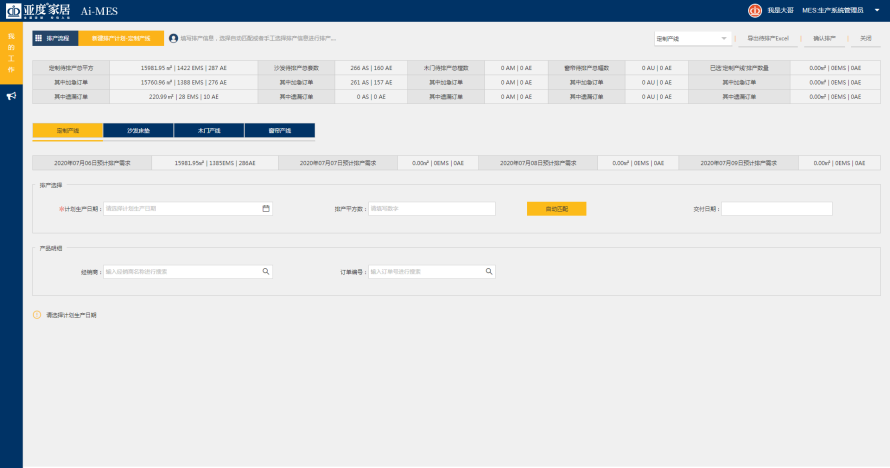
Task: Switch to the 沙发床垫 tab
Action: click(138, 130)
